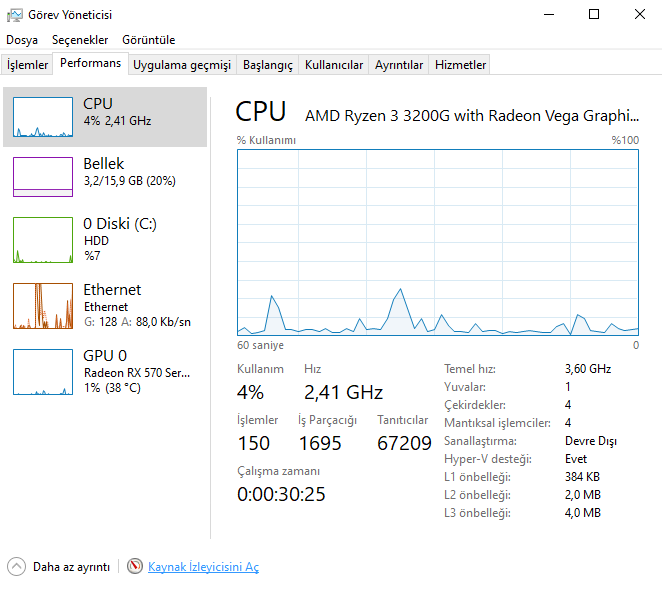Select the Ethernet activity graph thumbnail
662x590 pixels.
42,306
